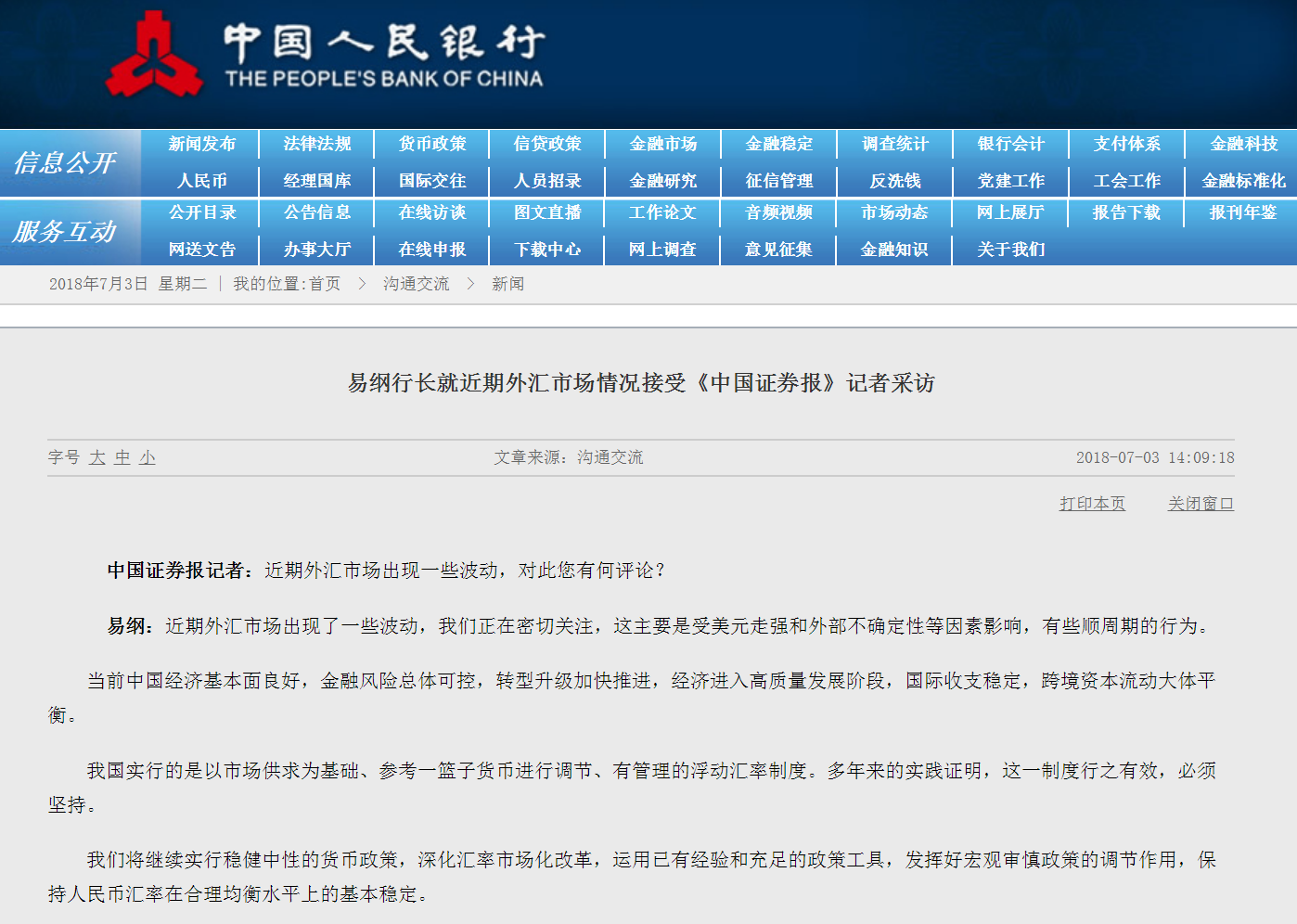Set font size to 中 (medium)
1297x924 pixels.
(x=122, y=457)
